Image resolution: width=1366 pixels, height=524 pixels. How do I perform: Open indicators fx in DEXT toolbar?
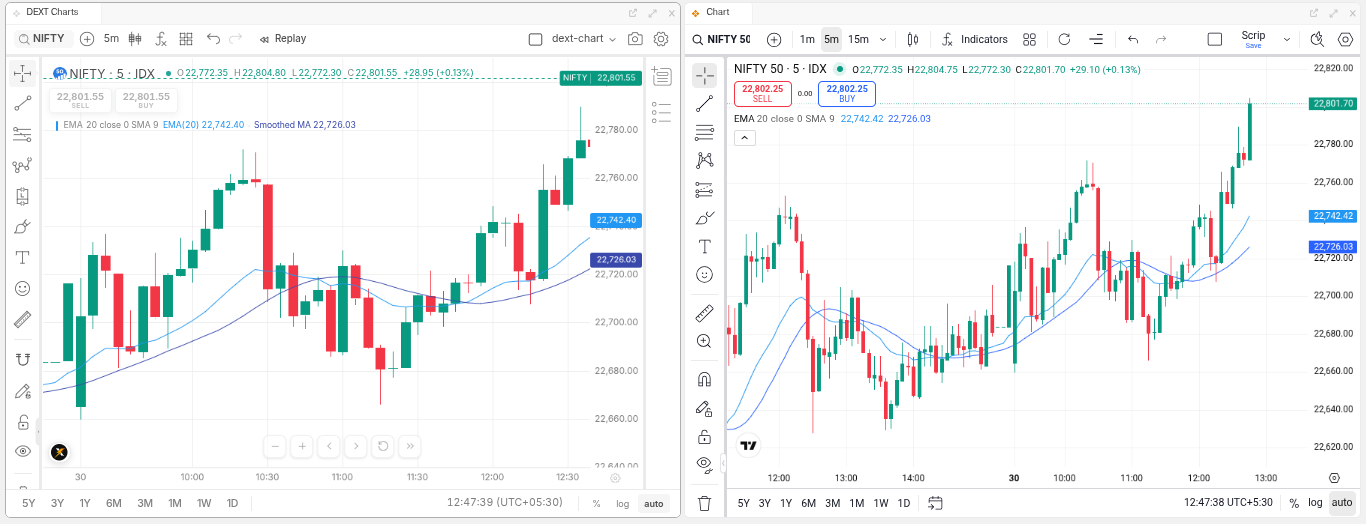tap(161, 39)
